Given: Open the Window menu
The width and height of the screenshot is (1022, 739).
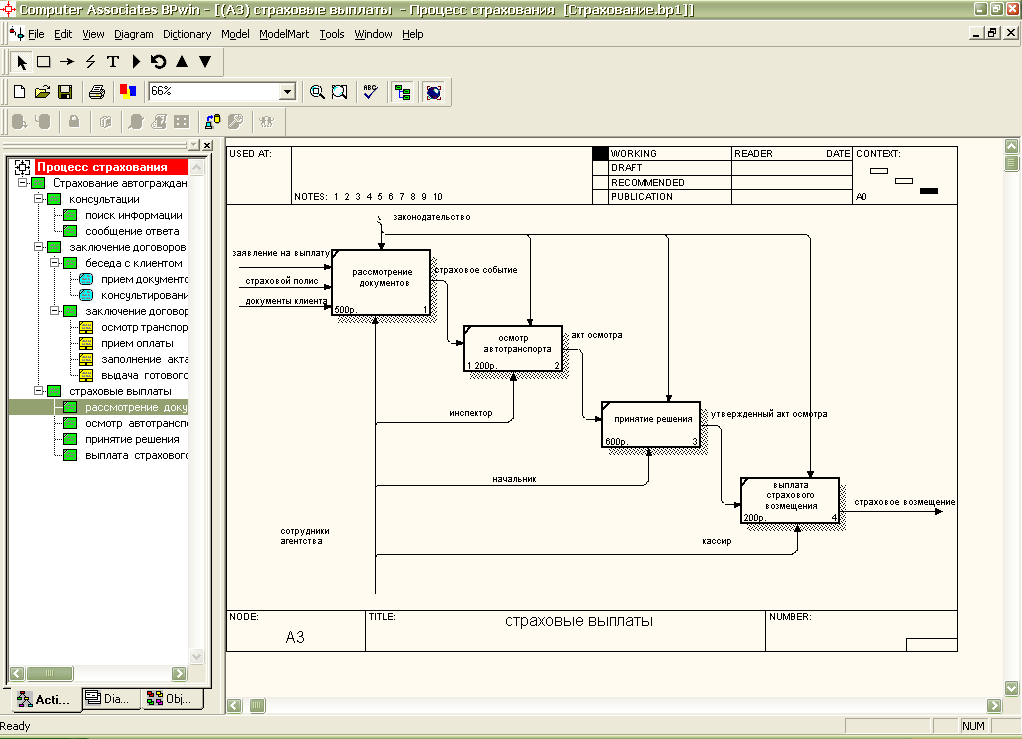Looking at the screenshot, I should click(x=373, y=34).
